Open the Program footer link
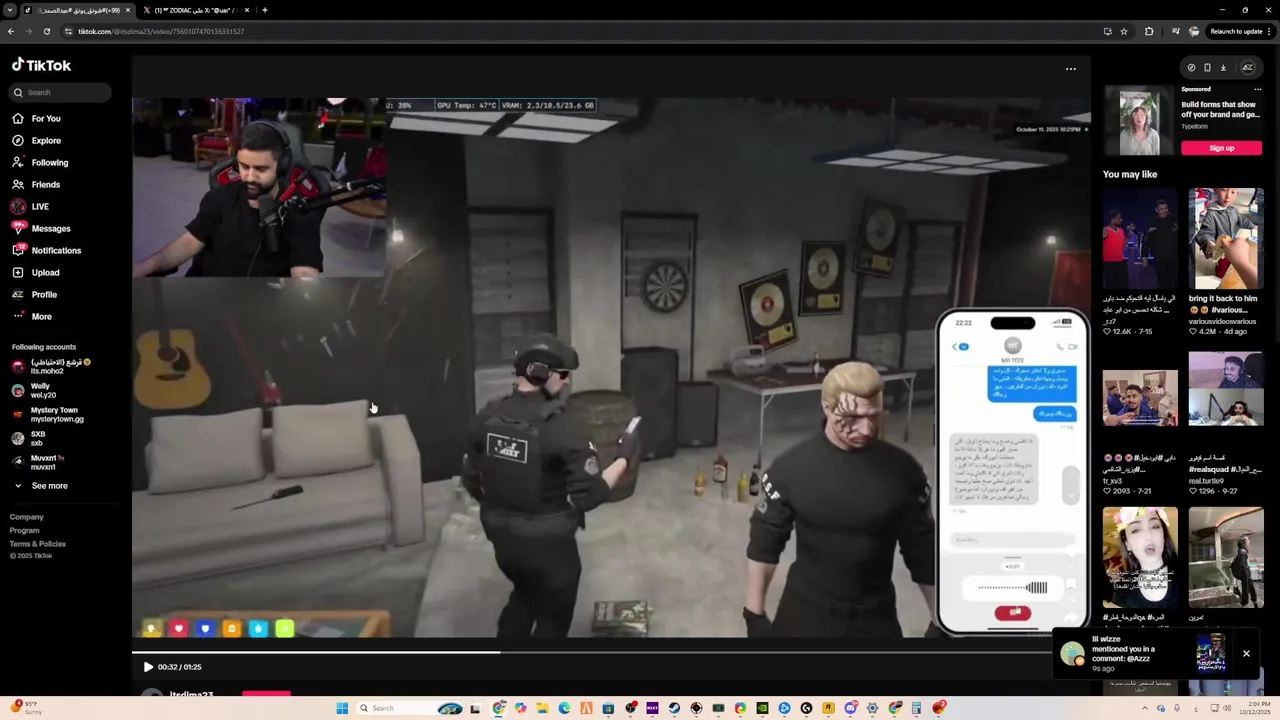Image resolution: width=1280 pixels, height=720 pixels. point(25,531)
